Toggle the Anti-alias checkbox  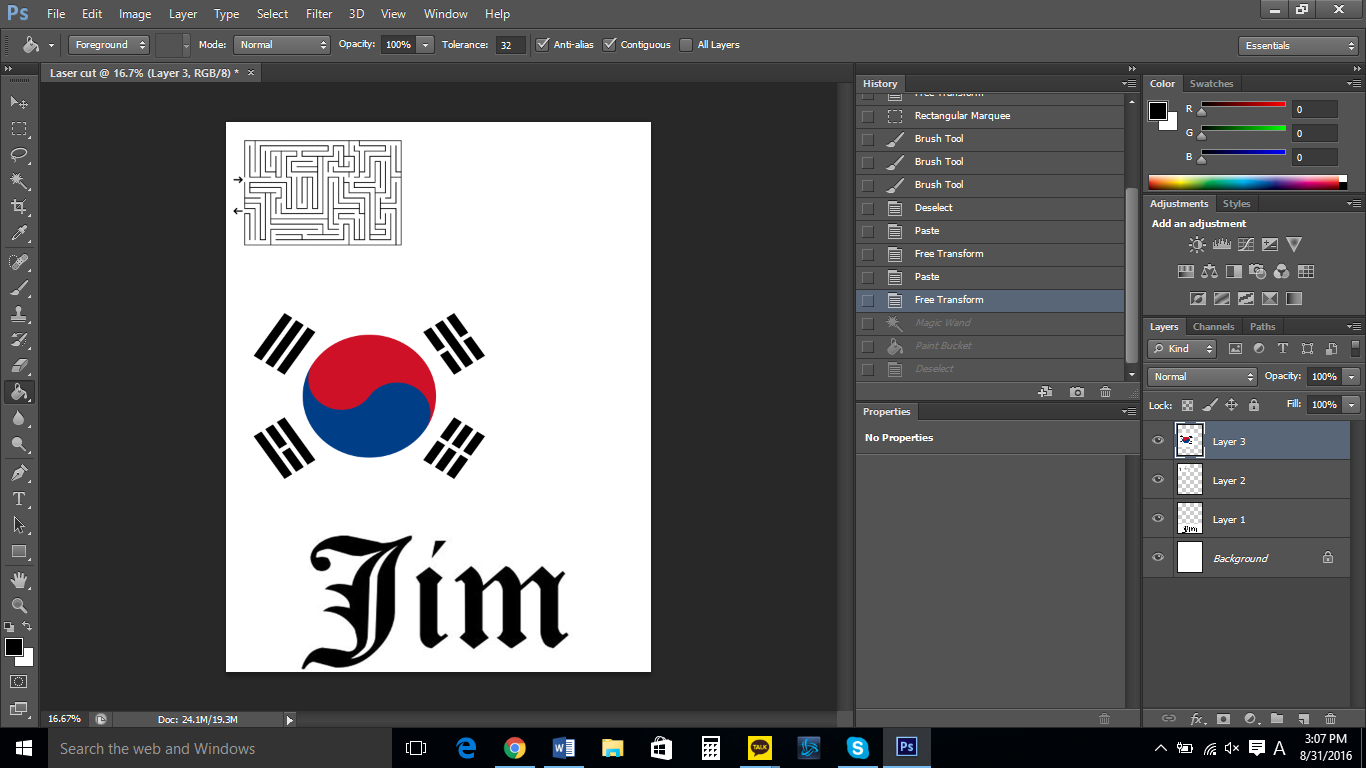coord(543,44)
